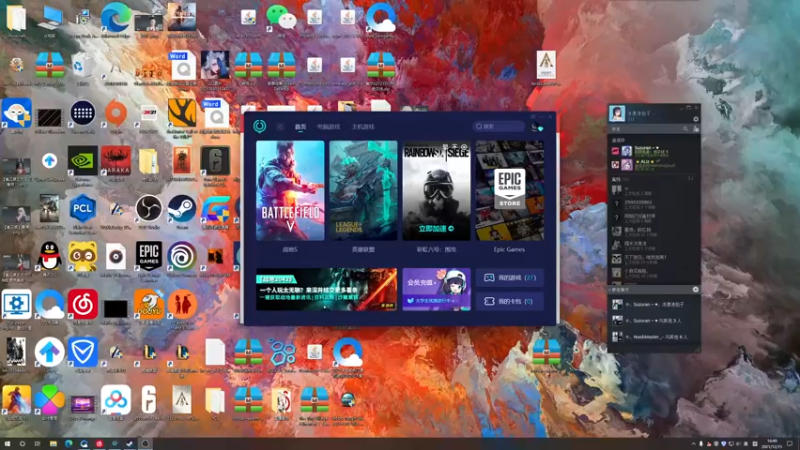Image resolution: width=800 pixels, height=450 pixels.
Task: Select the yellow raccoon app icon
Action: point(83,259)
